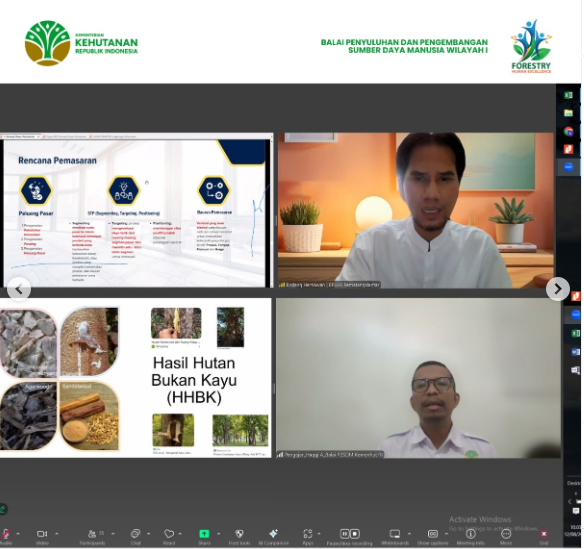Select video tile of man wearing glasses
584x549 pixels.
point(418,378)
